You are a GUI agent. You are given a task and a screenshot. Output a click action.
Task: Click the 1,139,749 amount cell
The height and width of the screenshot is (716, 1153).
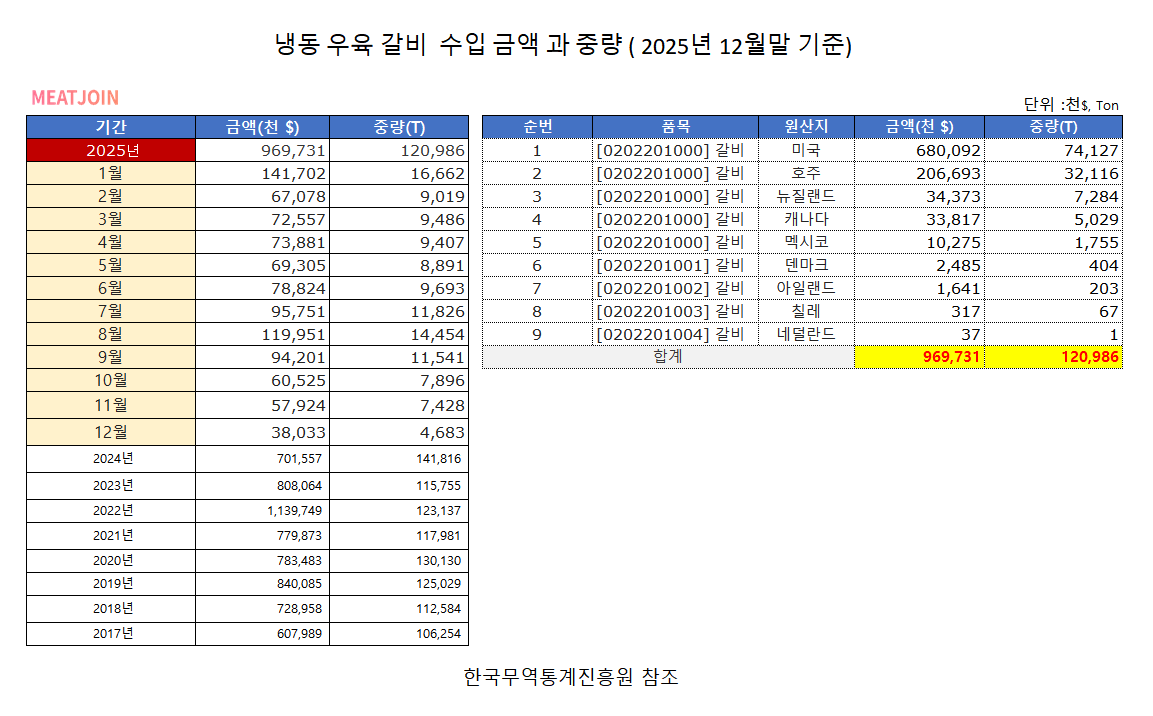coord(262,510)
